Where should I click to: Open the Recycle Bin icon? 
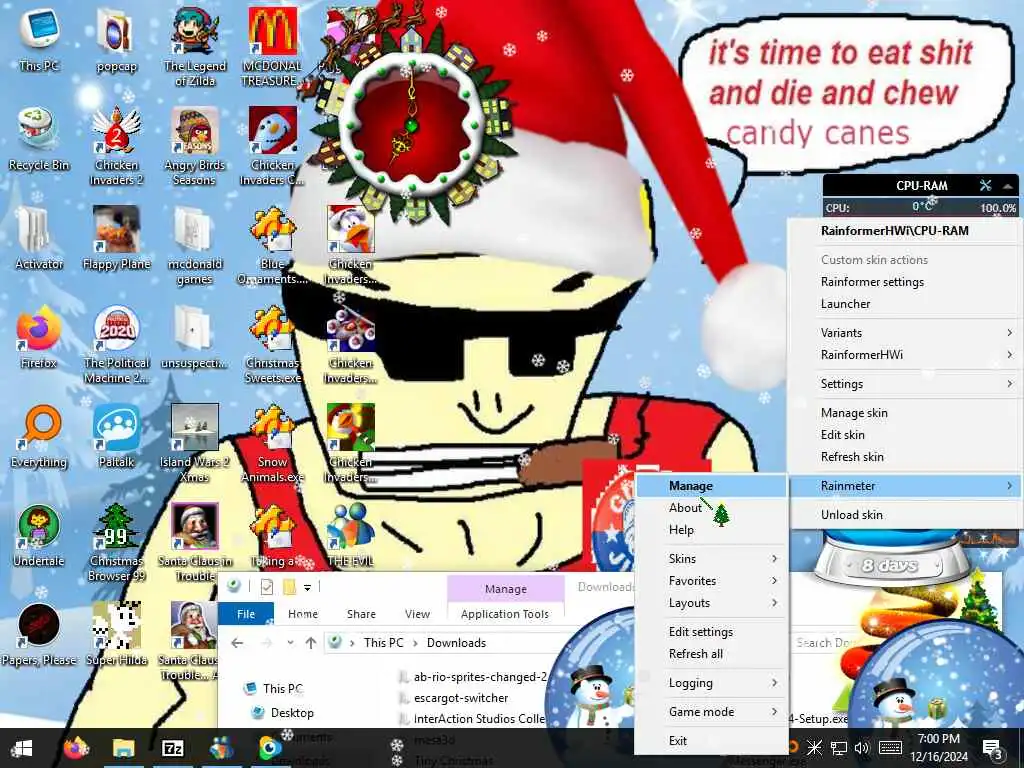39,138
